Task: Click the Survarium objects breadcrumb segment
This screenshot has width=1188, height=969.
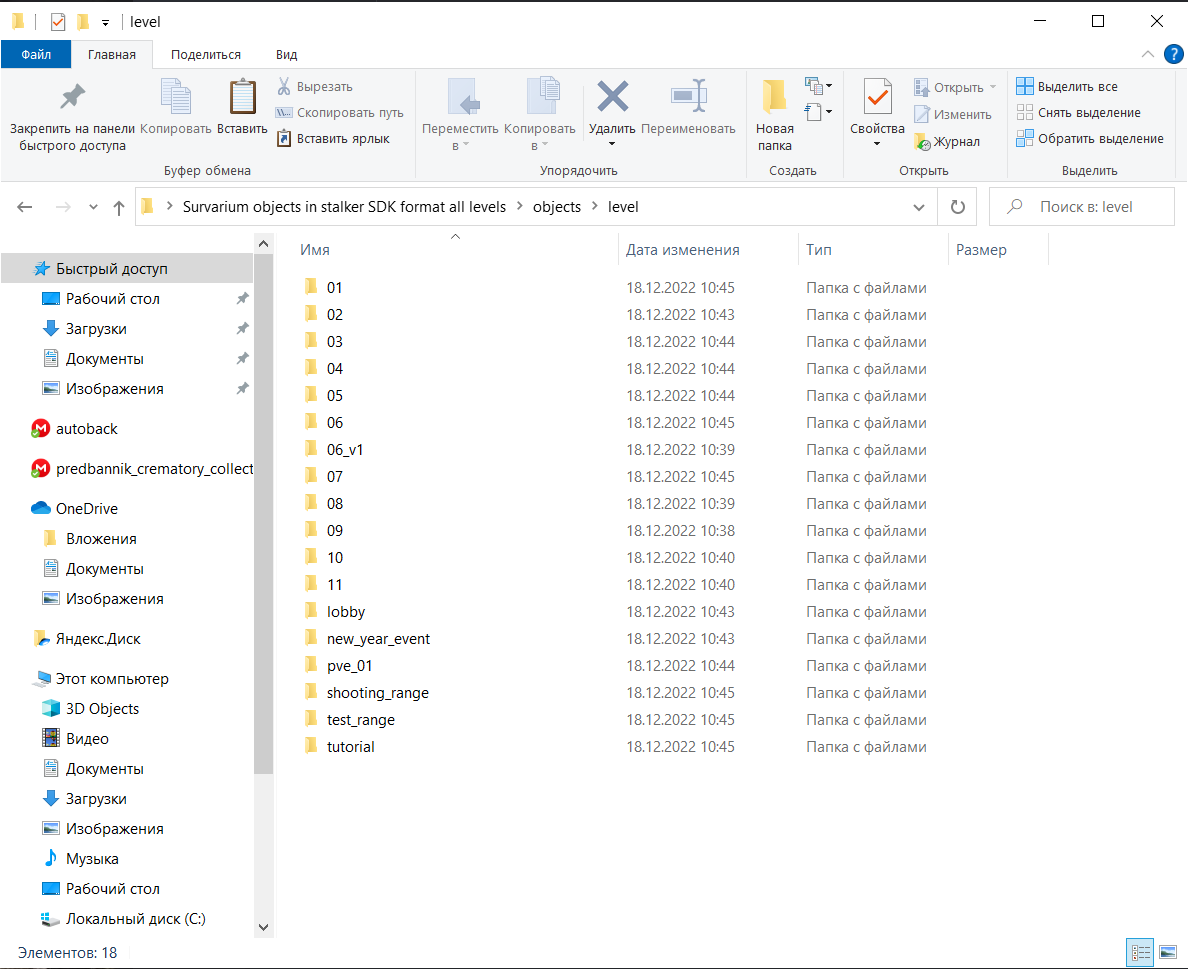Action: (344, 207)
